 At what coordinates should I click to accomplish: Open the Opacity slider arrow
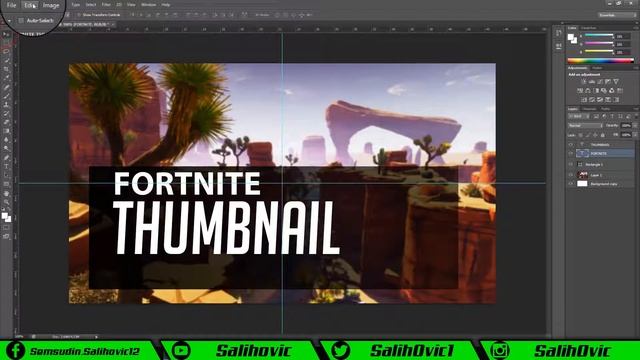click(635, 126)
